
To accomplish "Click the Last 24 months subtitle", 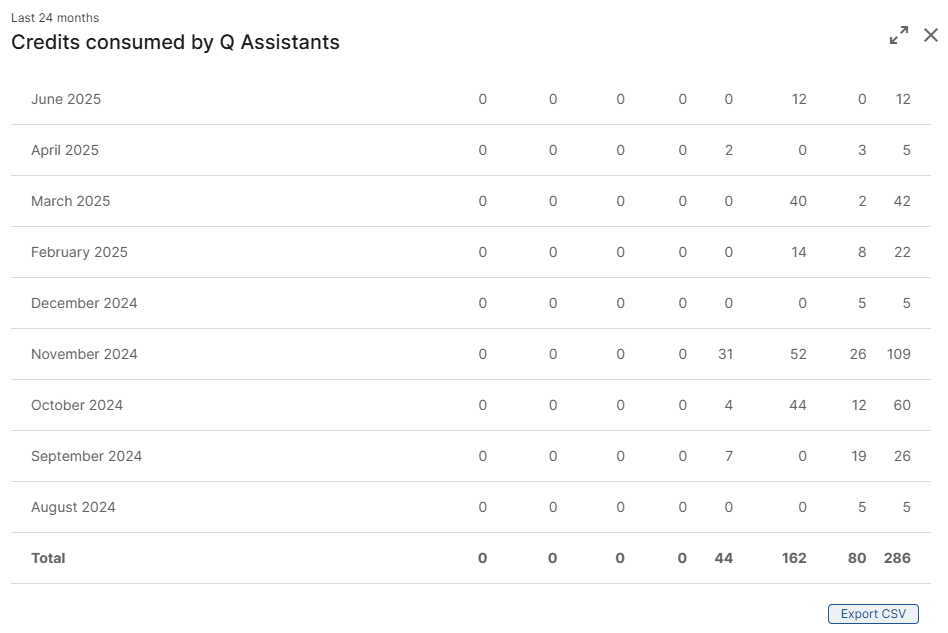I will click(x=55, y=18).
